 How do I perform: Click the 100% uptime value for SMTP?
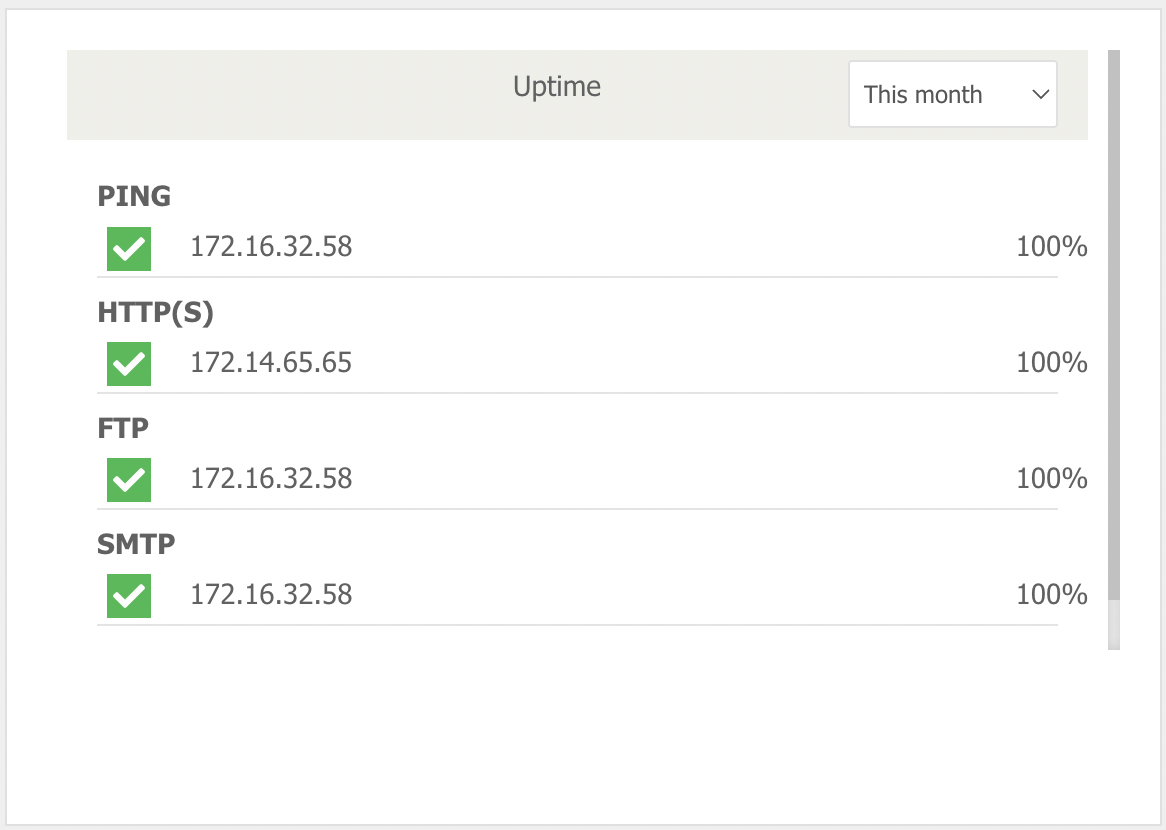1051,595
